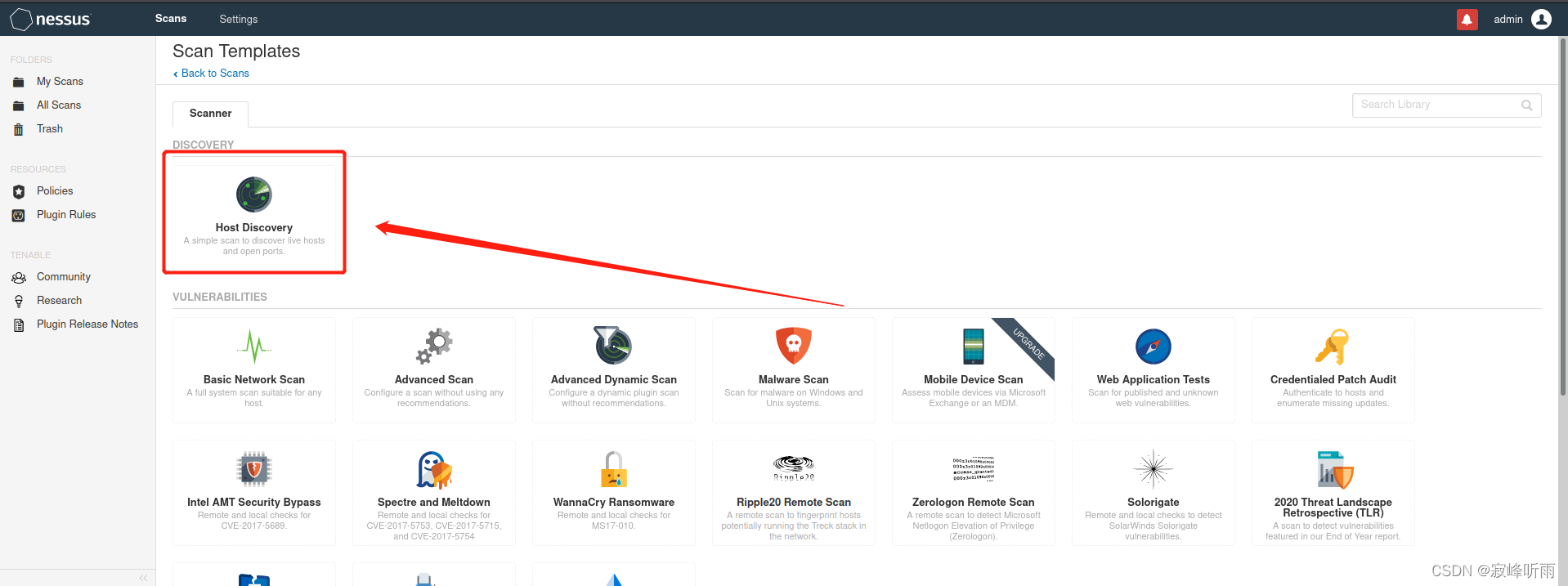
Task: Select the Credentialed Patch Audit key icon
Action: click(1333, 347)
